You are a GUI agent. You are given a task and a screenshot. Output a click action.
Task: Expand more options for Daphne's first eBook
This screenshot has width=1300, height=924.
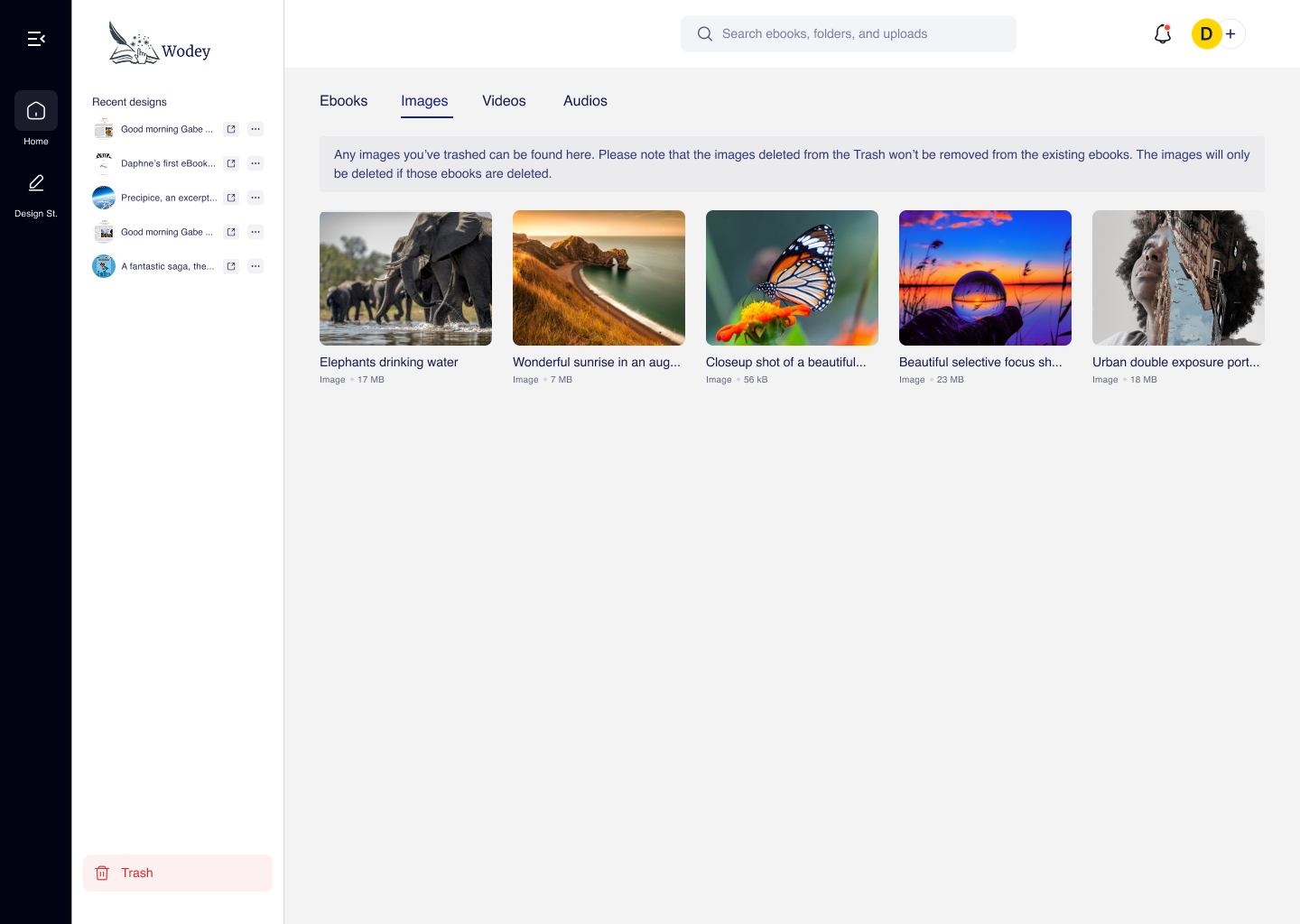pyautogui.click(x=255, y=163)
